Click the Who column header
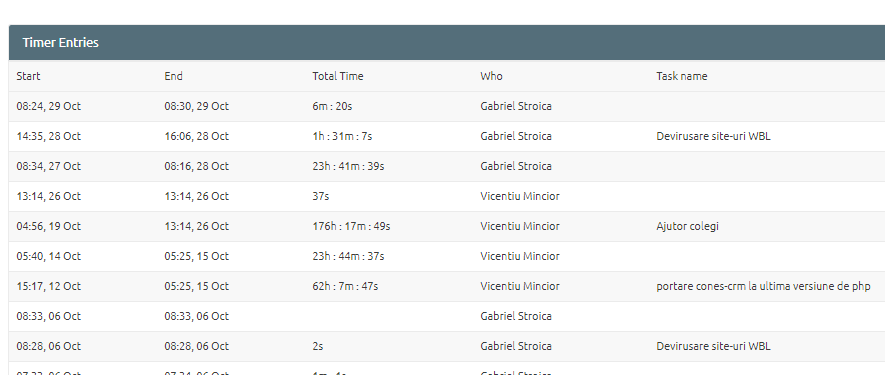Viewport: 885px width, 375px height. [x=491, y=76]
